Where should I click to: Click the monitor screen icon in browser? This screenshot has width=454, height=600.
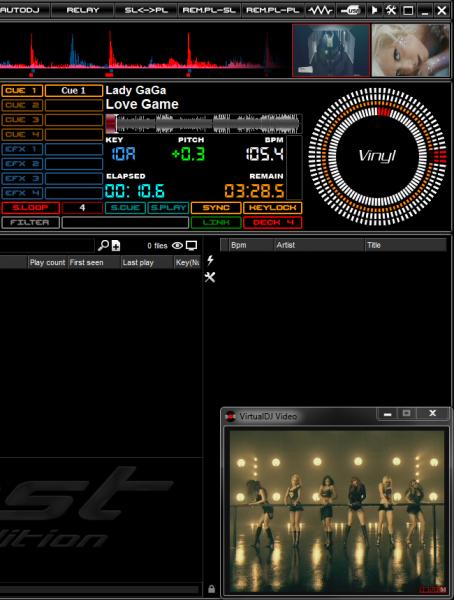[x=191, y=245]
